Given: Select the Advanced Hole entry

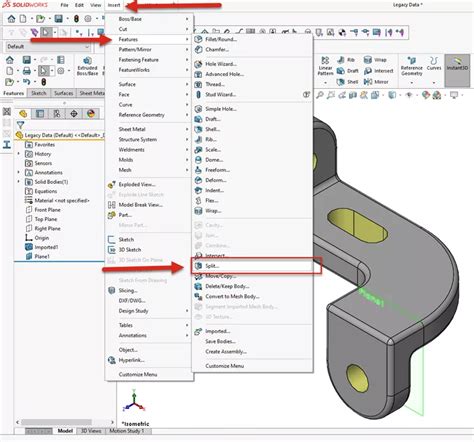Looking at the screenshot, I should pos(253,74).
